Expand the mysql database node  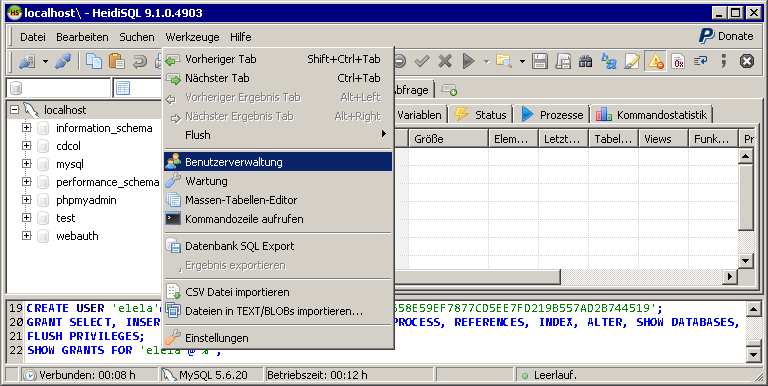click(x=26, y=164)
